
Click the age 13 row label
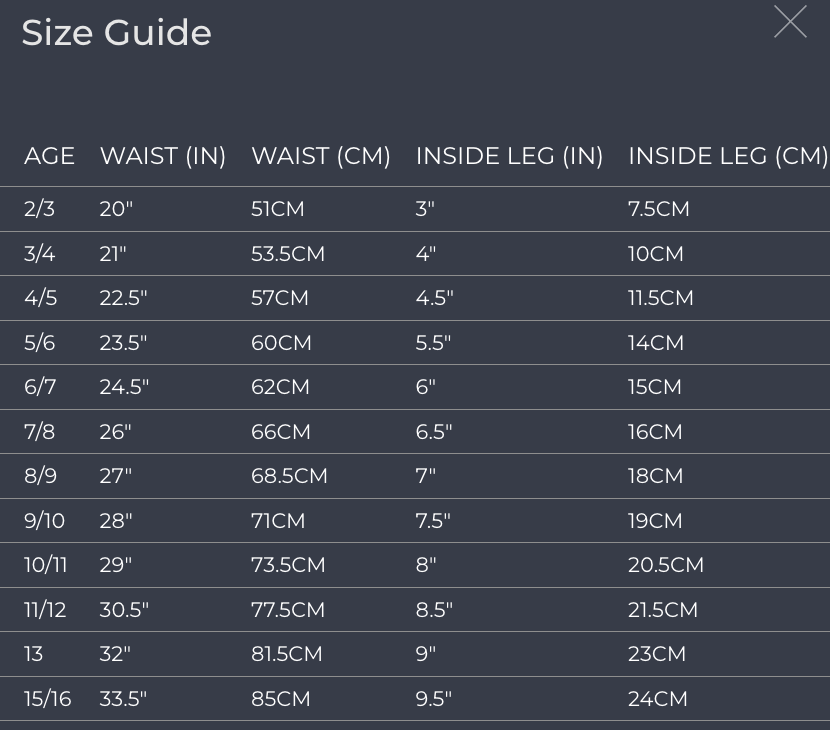pyautogui.click(x=33, y=653)
